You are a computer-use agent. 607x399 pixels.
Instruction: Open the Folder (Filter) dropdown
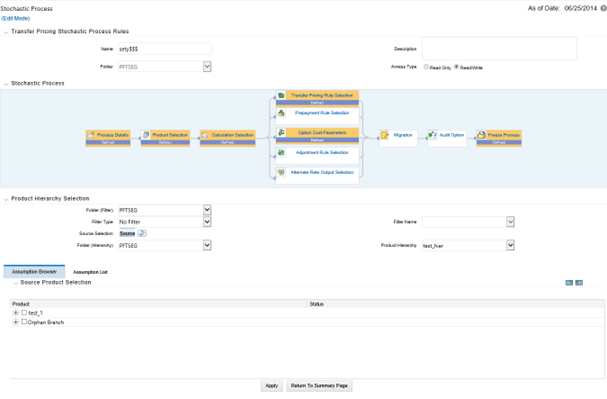(x=207, y=210)
